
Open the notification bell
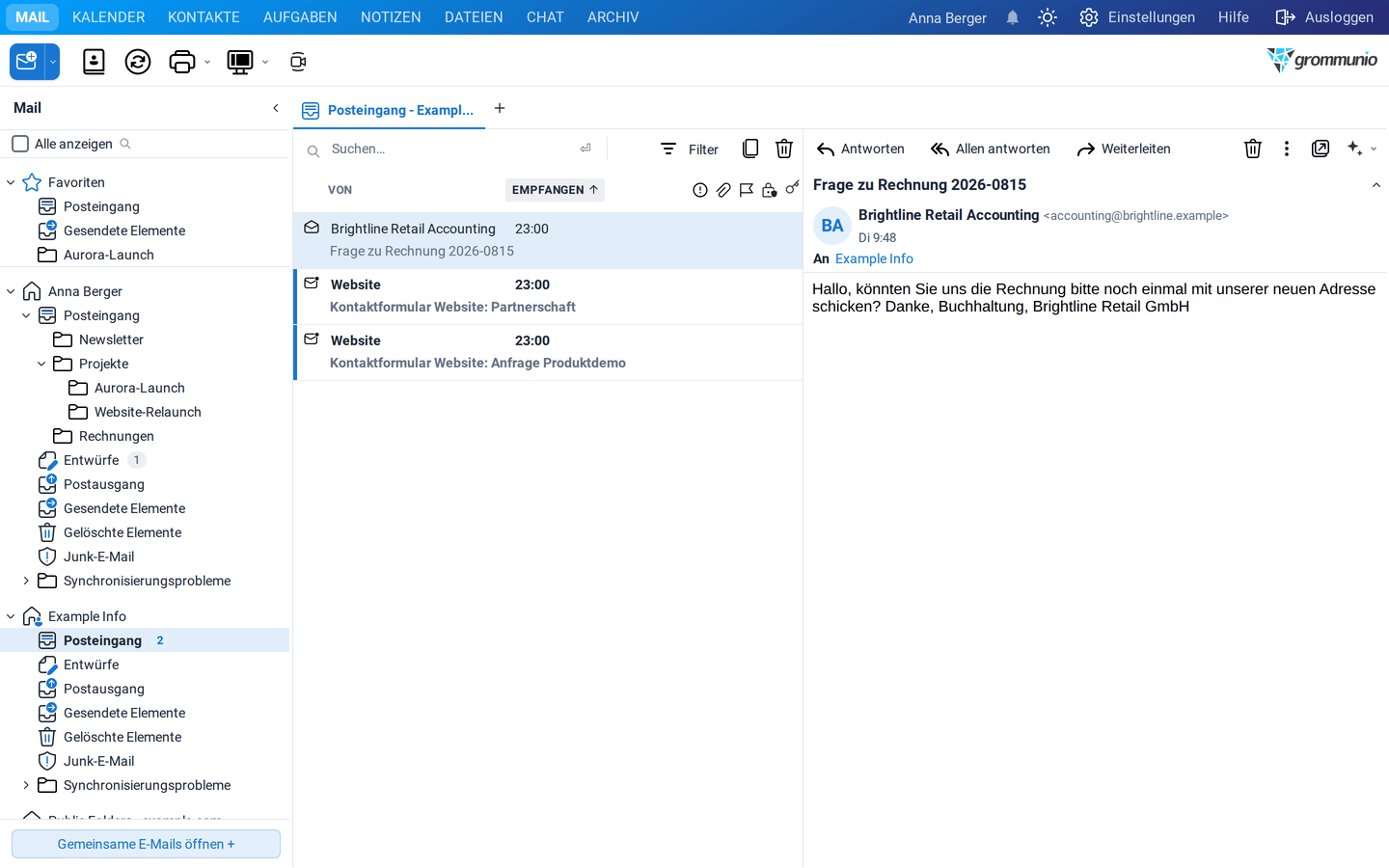[x=1012, y=17]
